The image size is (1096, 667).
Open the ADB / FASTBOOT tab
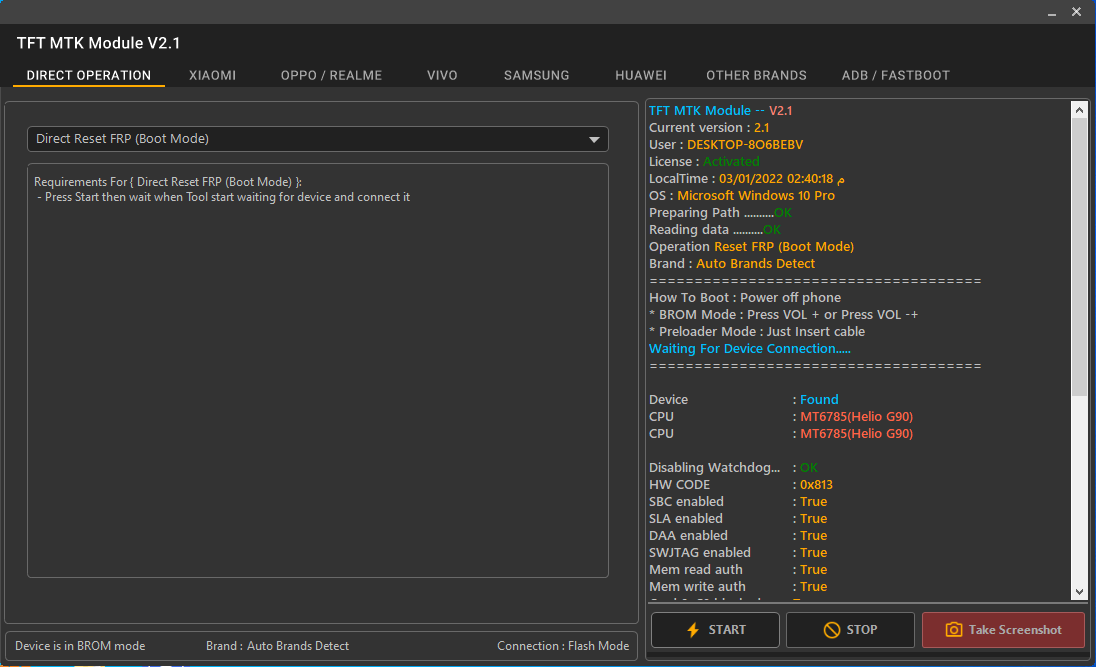point(895,76)
